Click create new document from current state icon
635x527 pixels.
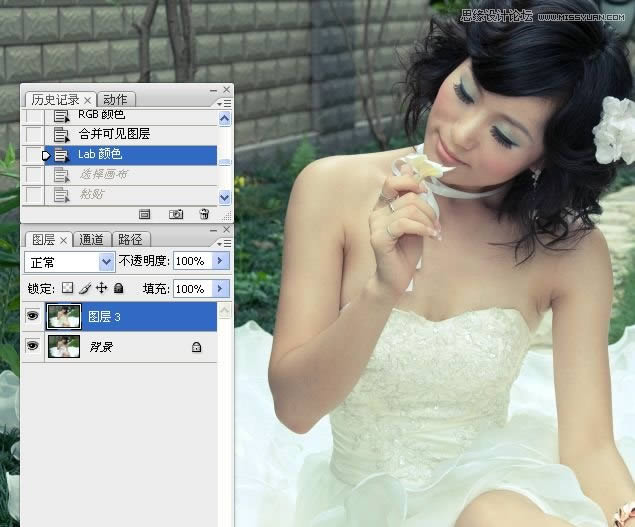click(144, 214)
